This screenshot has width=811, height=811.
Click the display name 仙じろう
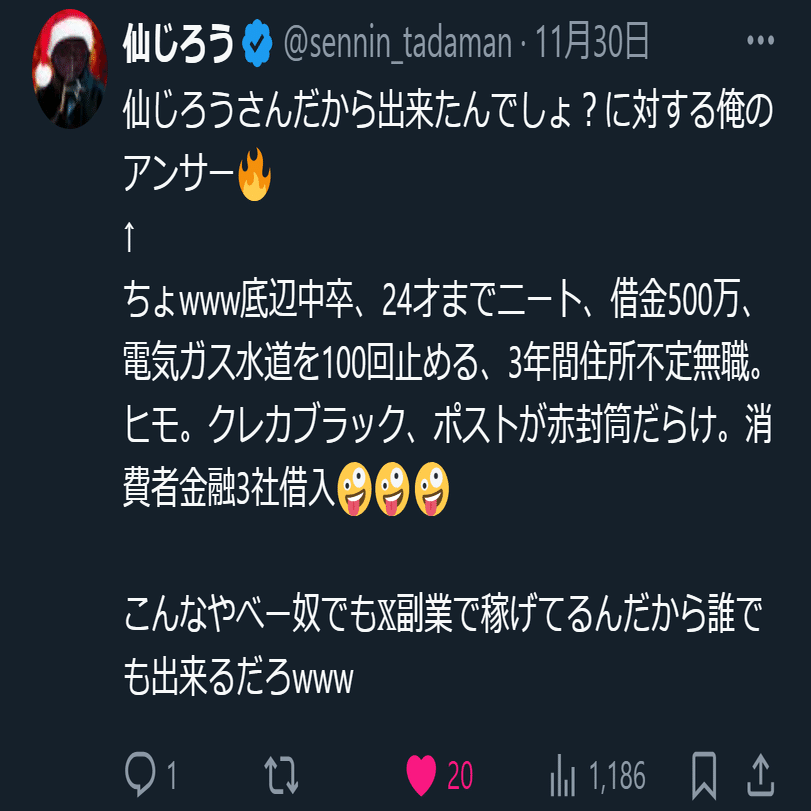point(178,42)
